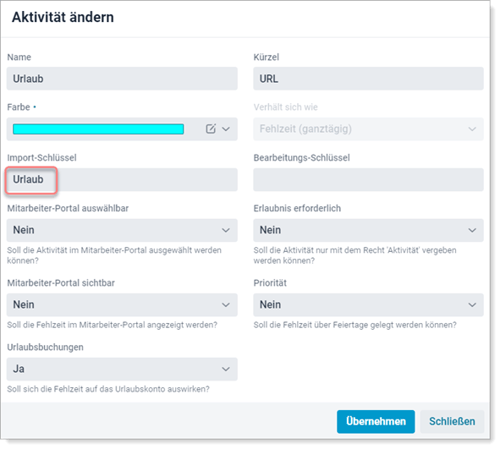Open Mitarbeiter-Portal auswählbar dropdown
Image resolution: width=500 pixels, height=449 pixels.
pos(122,230)
